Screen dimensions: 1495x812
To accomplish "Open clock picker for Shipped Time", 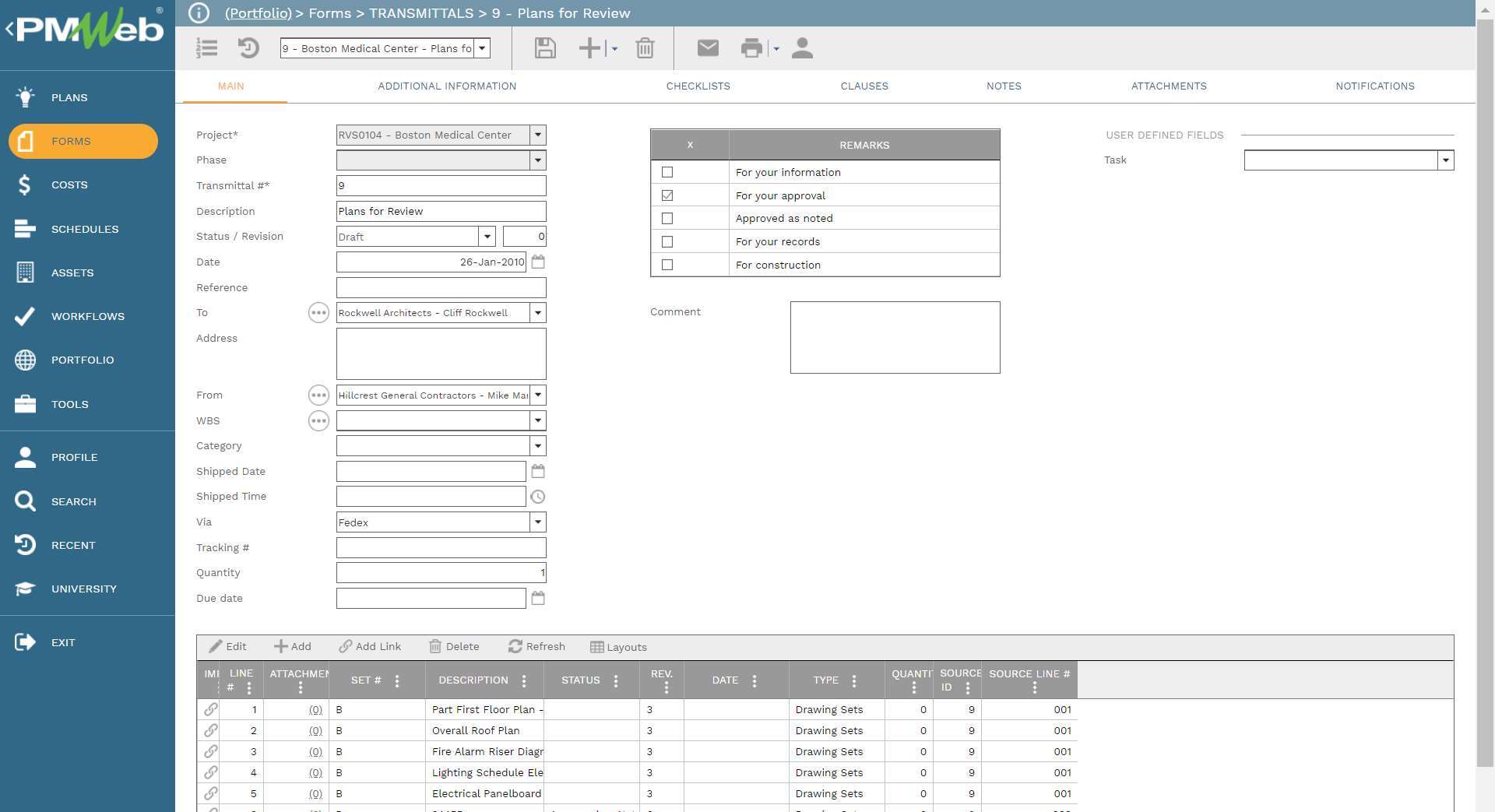I will tap(538, 497).
